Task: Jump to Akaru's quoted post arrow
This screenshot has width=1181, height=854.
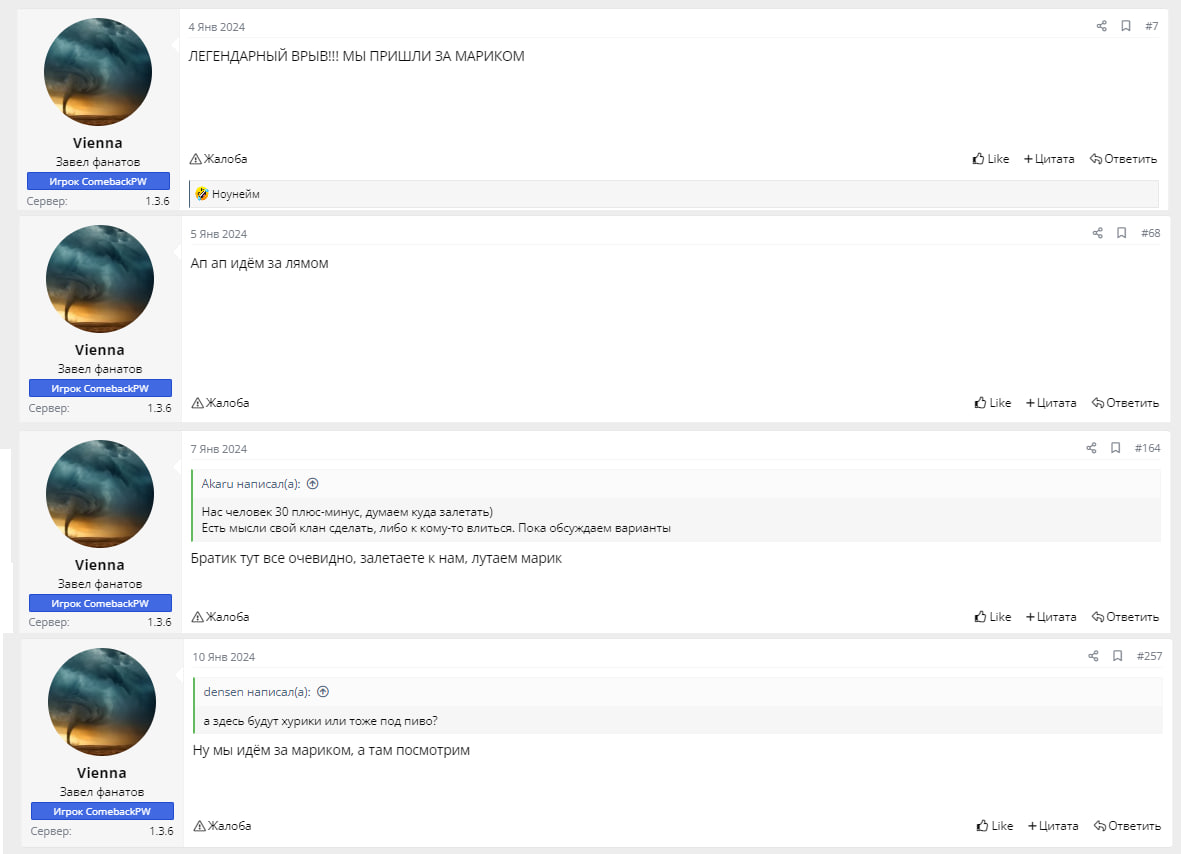Action: pos(312,483)
